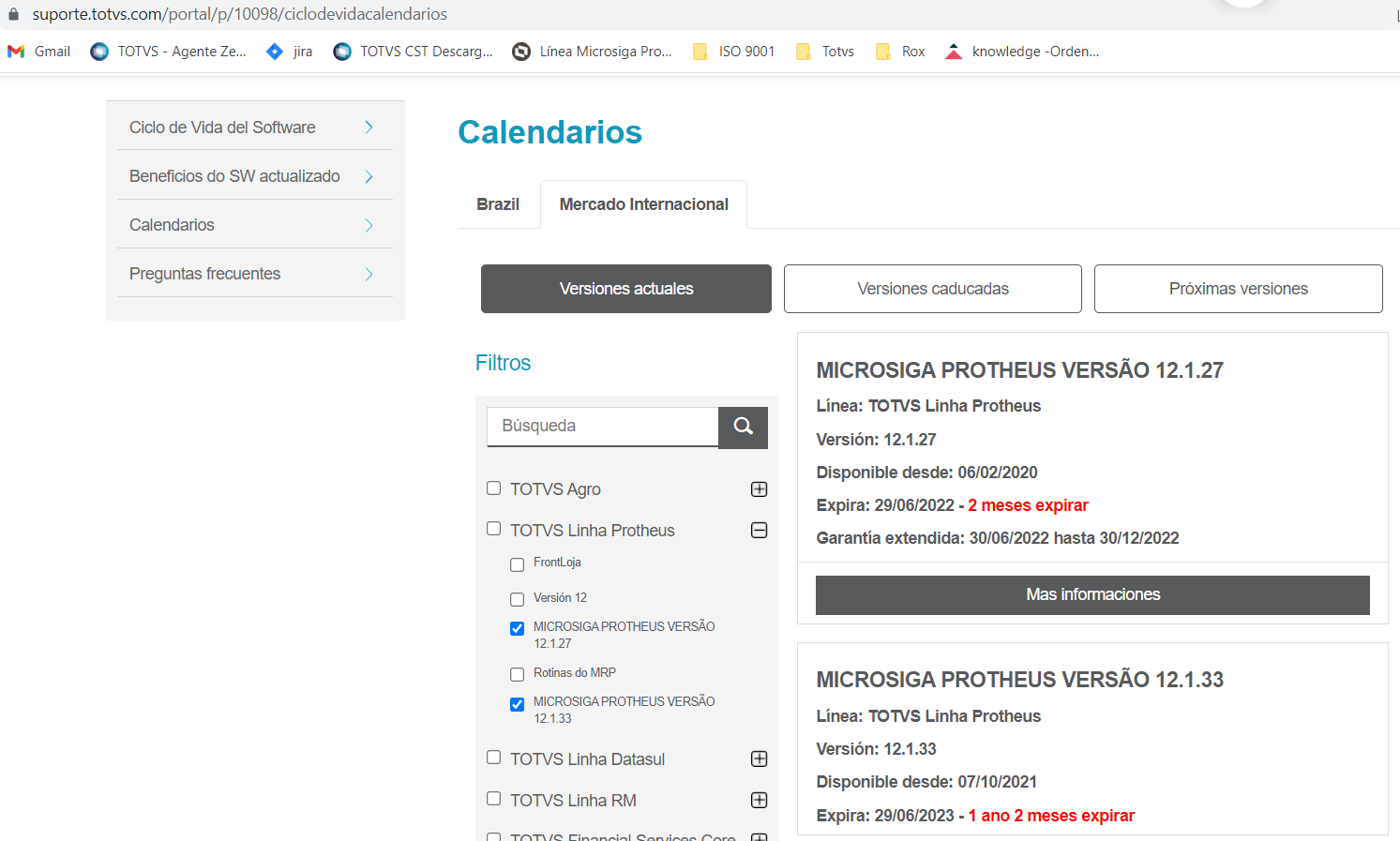
Task: Open Beneficios do SW actualizado menu item
Action: click(x=234, y=176)
